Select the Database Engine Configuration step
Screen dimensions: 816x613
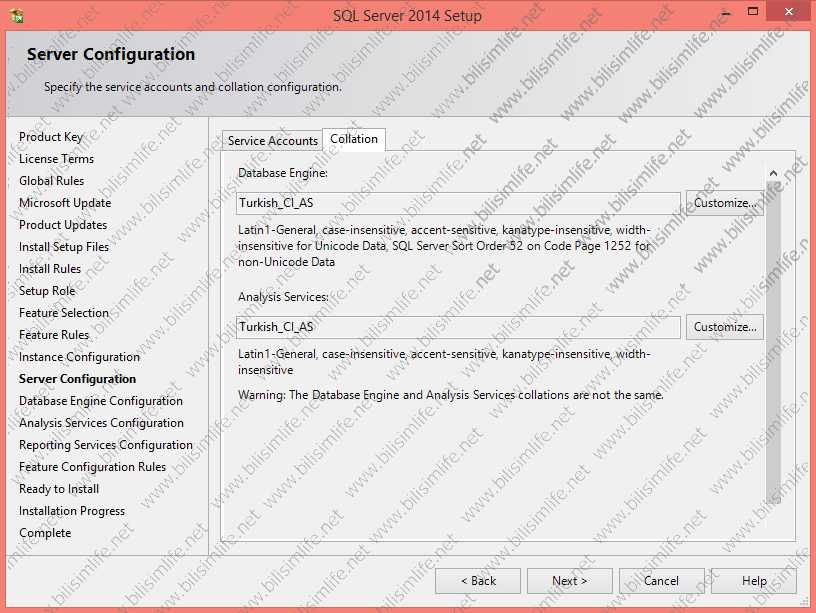[101, 401]
